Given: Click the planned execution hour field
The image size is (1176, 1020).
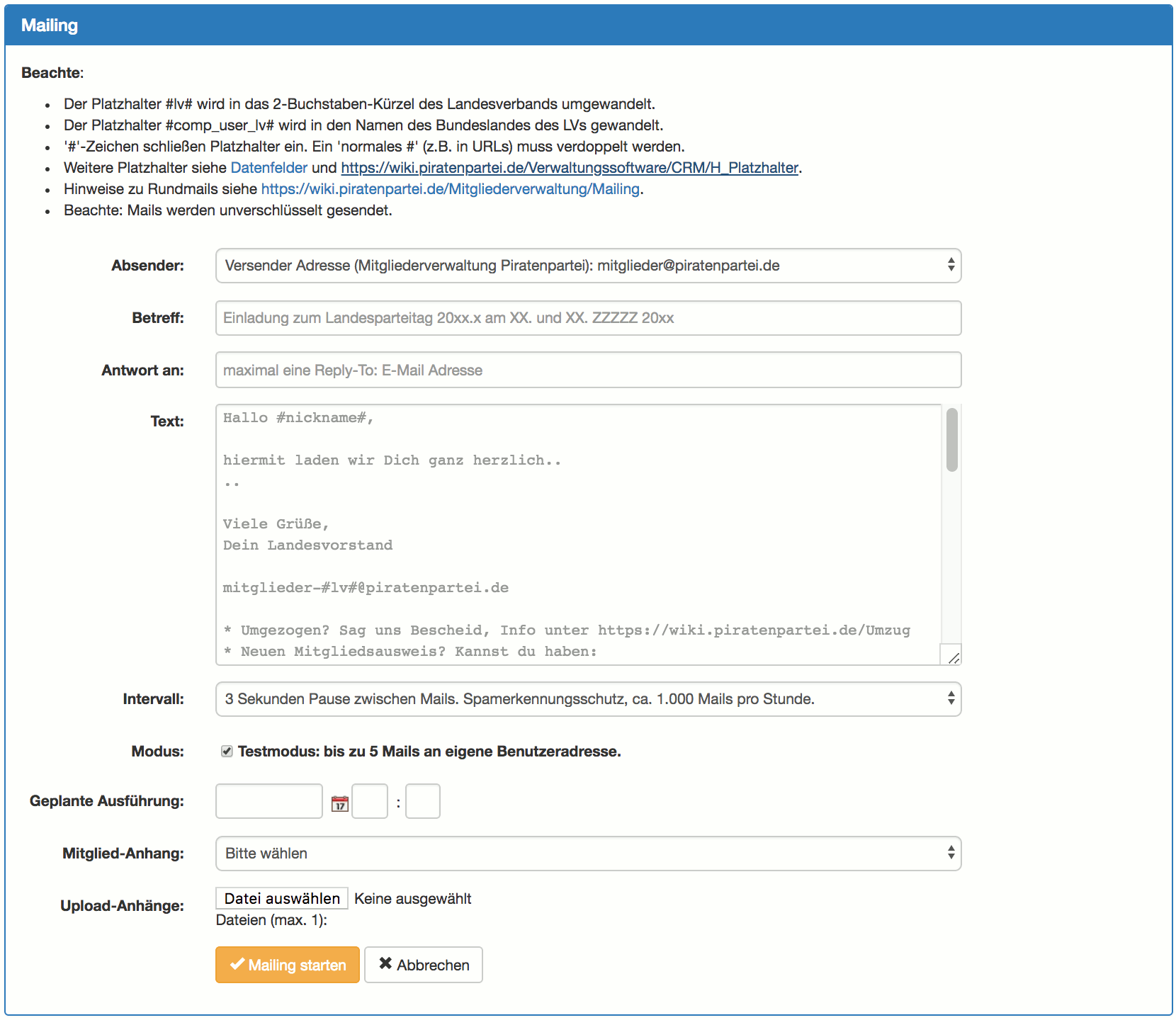Looking at the screenshot, I should (370, 801).
